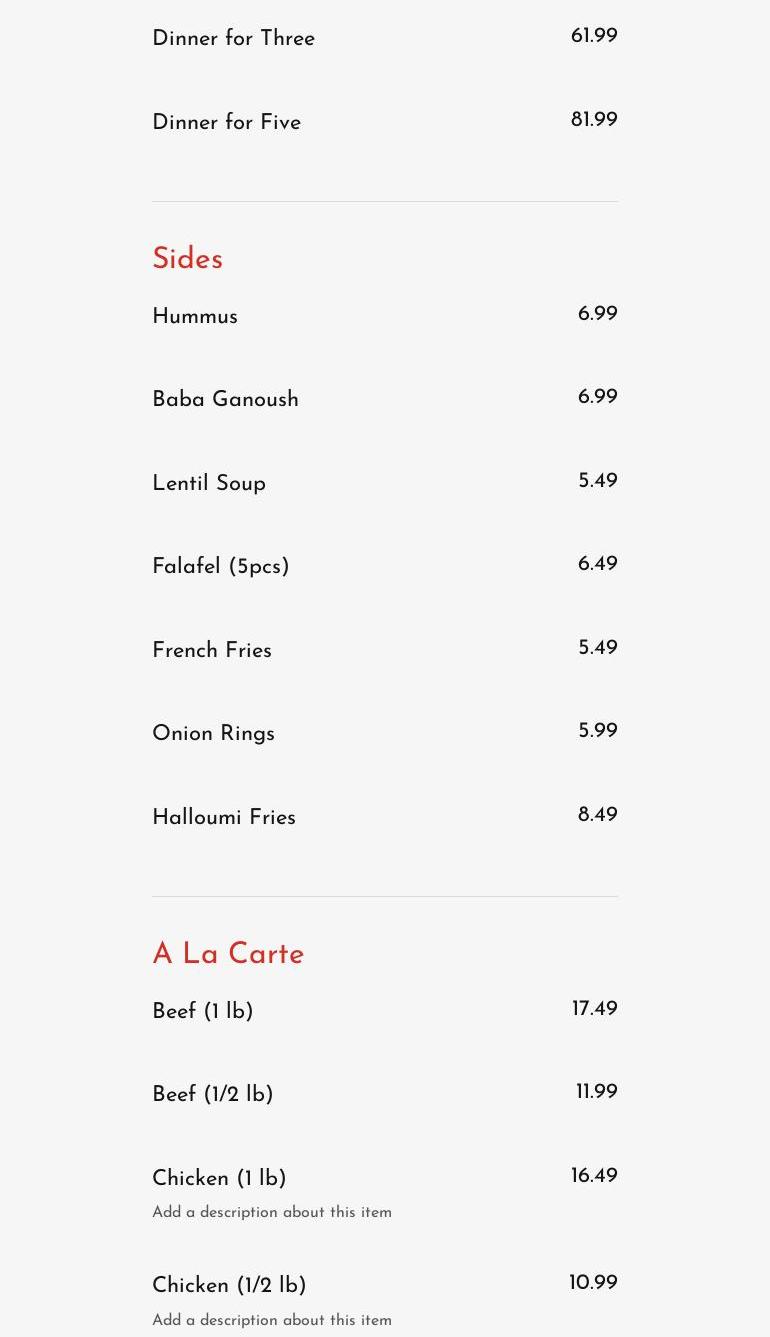
Task: Click the description under Chicken (1 lb)
Action: 272,1213
